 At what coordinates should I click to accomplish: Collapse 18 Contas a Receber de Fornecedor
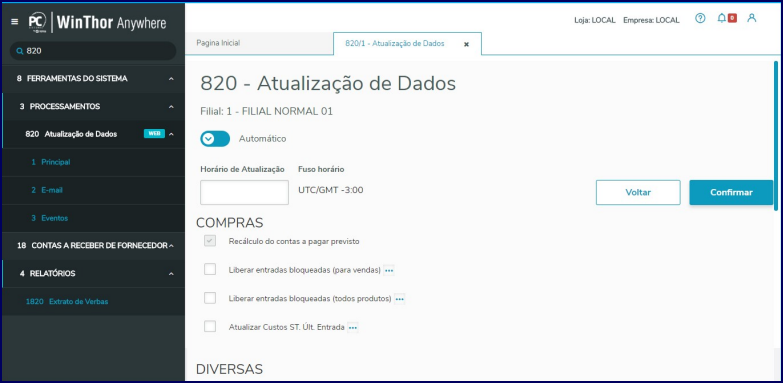pos(171,246)
